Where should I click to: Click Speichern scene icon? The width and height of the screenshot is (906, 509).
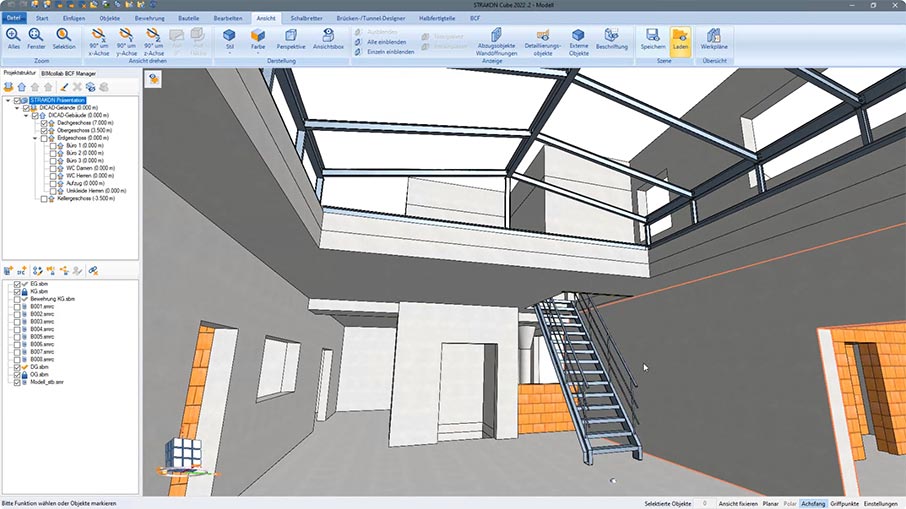coord(652,39)
